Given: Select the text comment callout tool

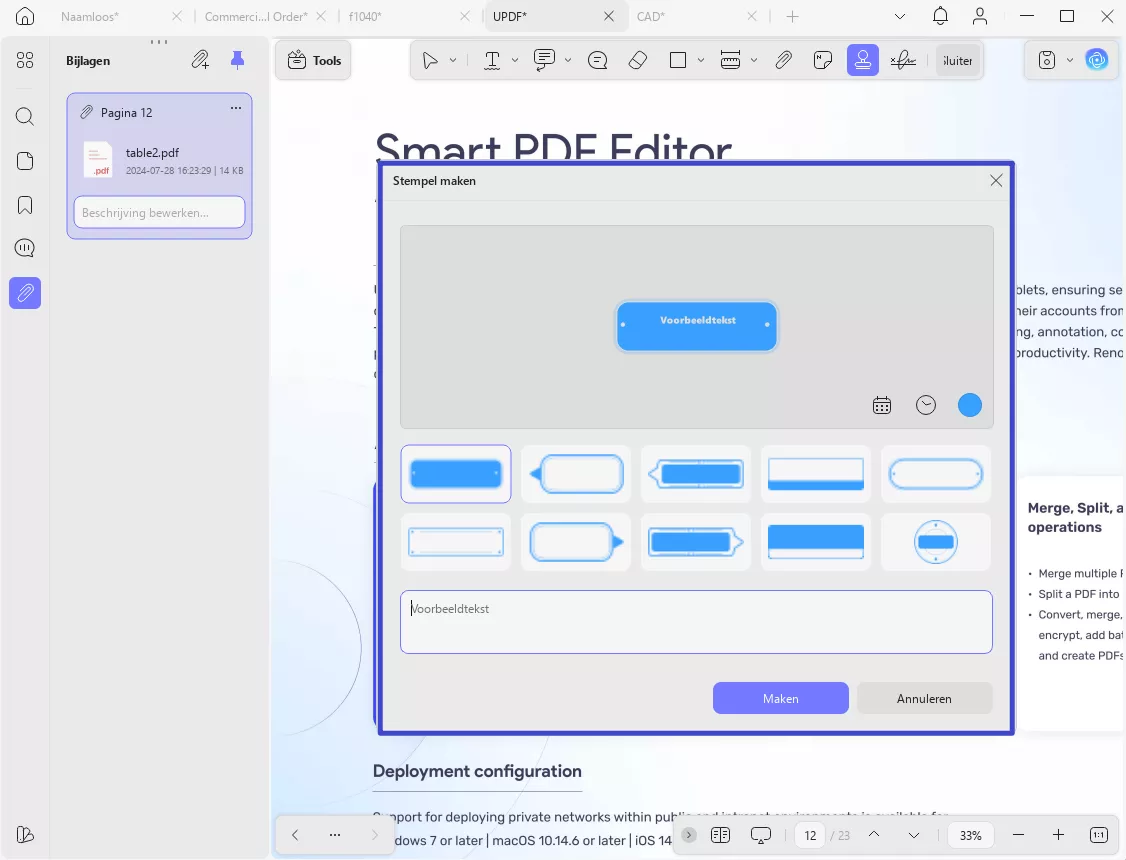Looking at the screenshot, I should click(544, 60).
